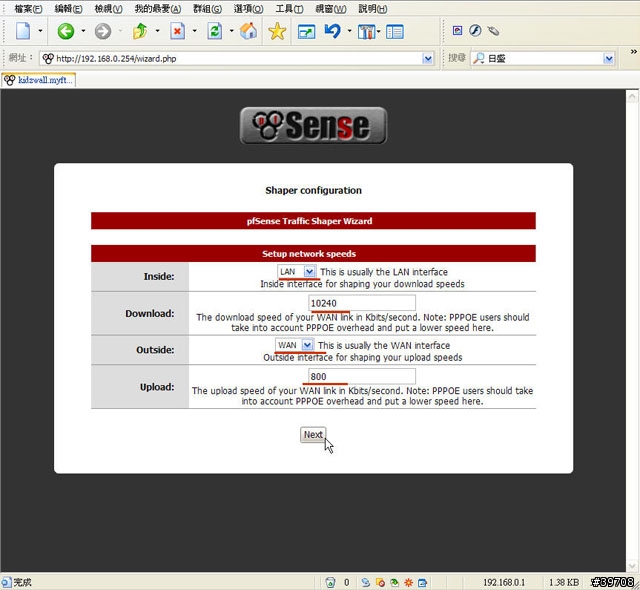This screenshot has width=640, height=590.
Task: Click the 完成 status text
Action: [x=22, y=582]
